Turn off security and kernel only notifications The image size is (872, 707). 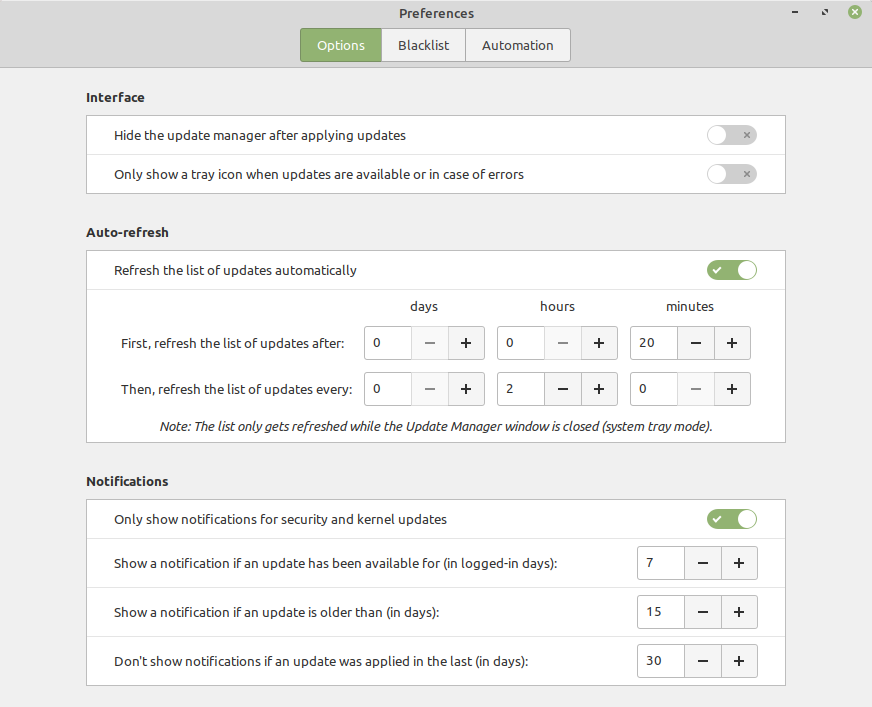pos(731,519)
